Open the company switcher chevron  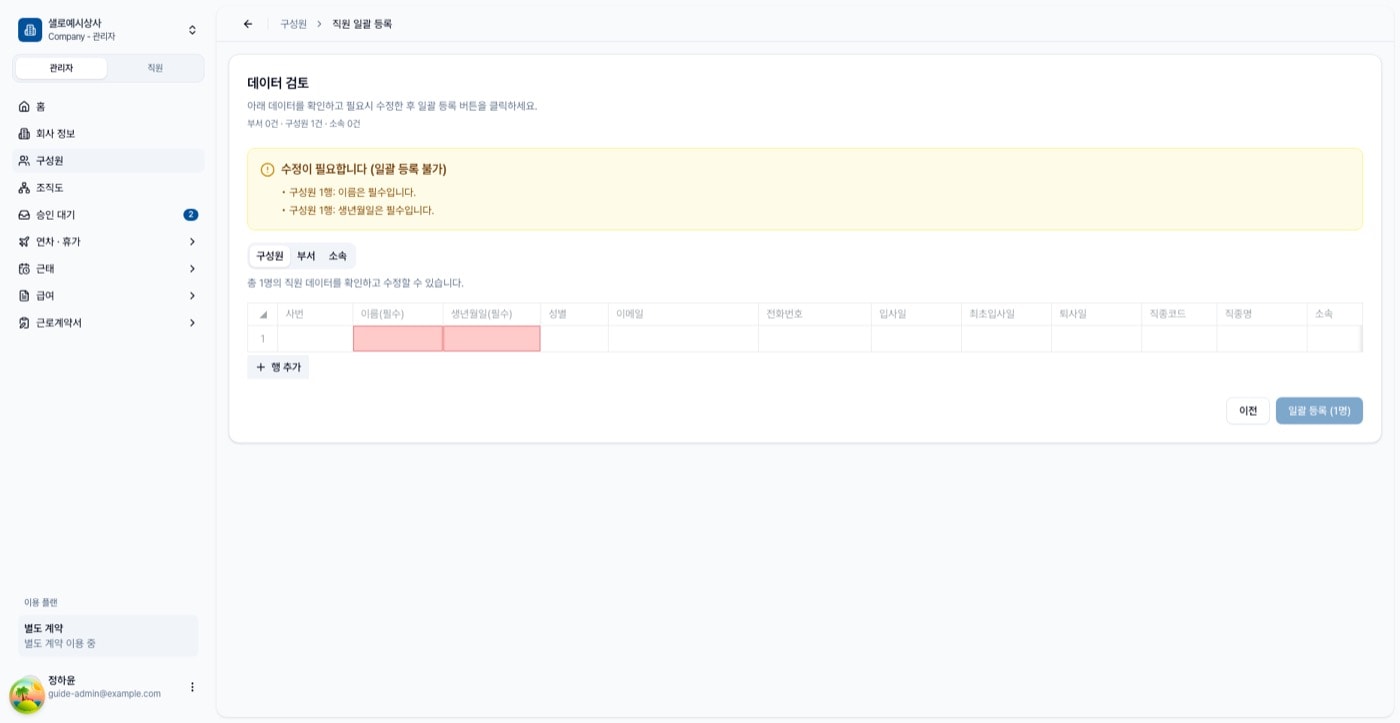tap(192, 30)
